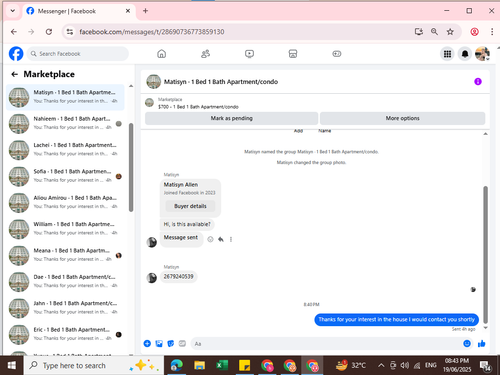Open more options for 'Message sent' bubble
The width and height of the screenshot is (500, 375).
click(231, 239)
